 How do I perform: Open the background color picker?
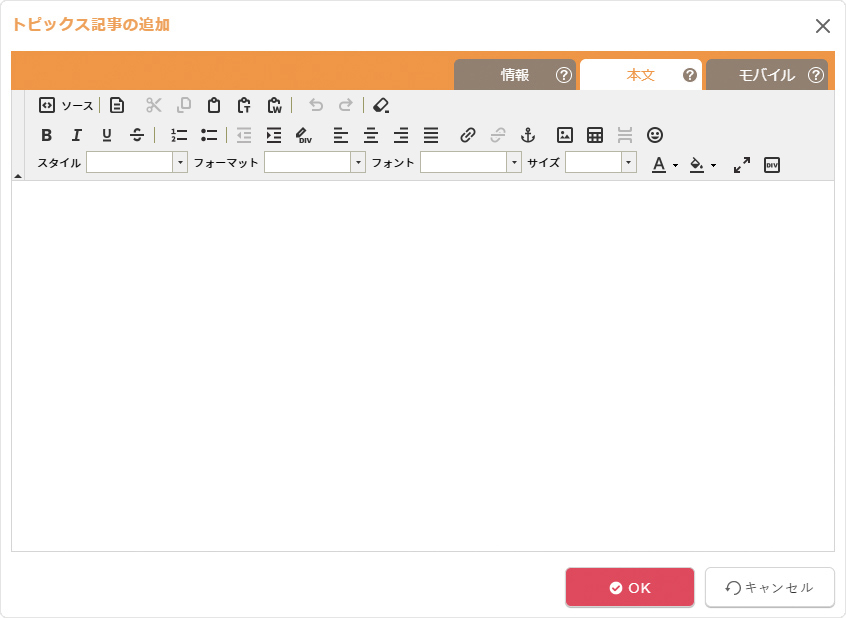pyautogui.click(x=702, y=165)
